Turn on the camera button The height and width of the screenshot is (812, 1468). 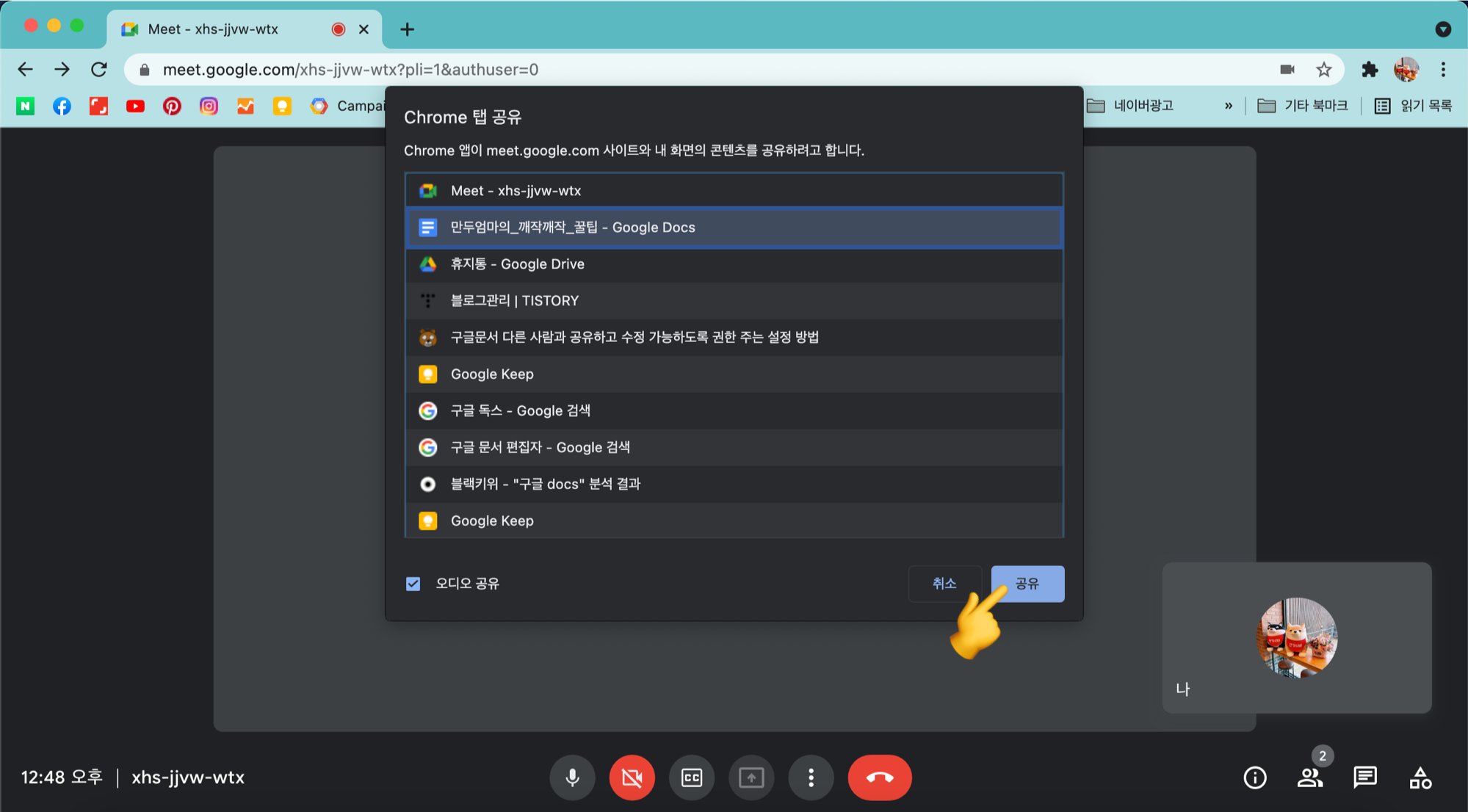tap(632, 777)
